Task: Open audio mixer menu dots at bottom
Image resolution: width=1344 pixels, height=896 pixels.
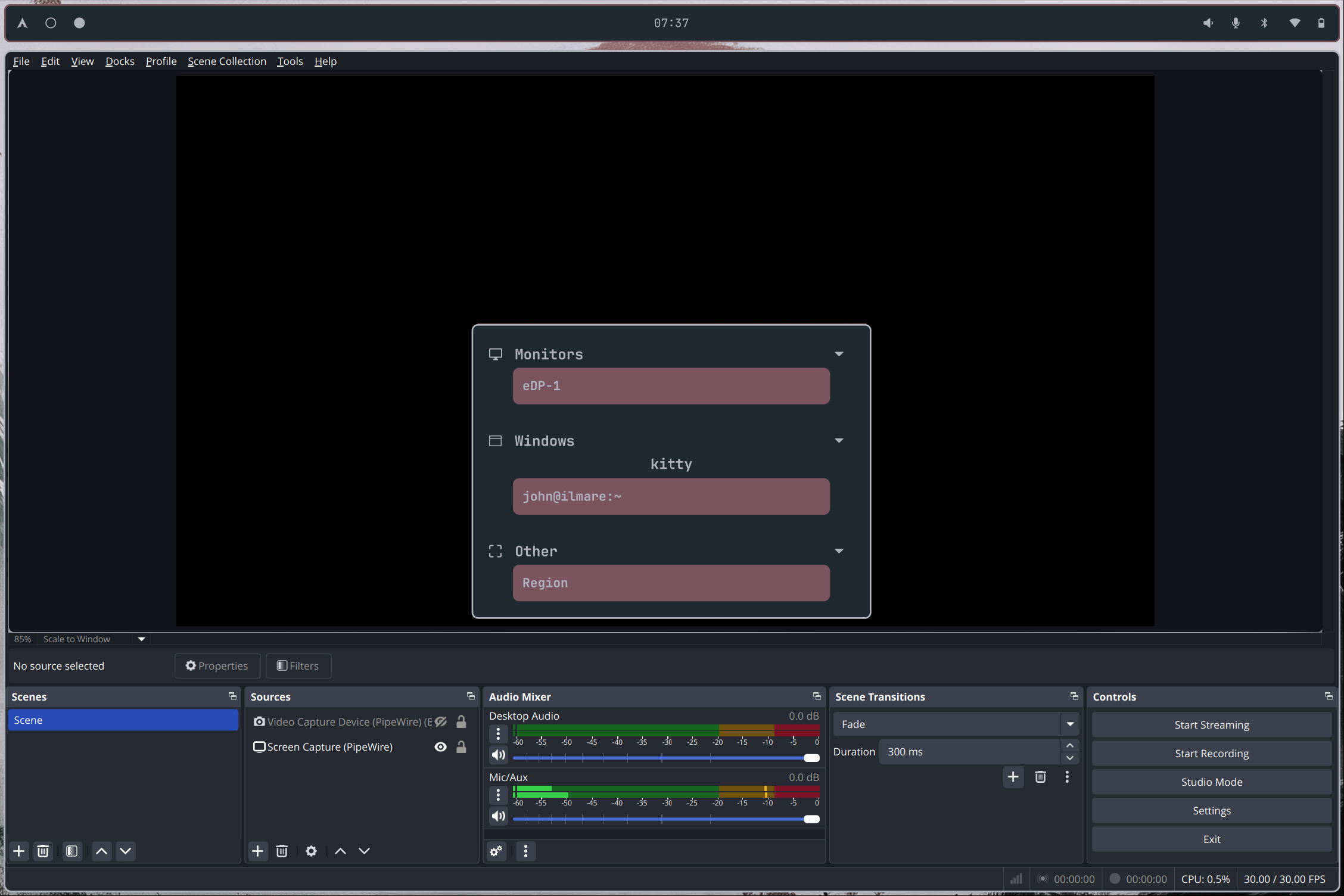Action: click(x=525, y=851)
